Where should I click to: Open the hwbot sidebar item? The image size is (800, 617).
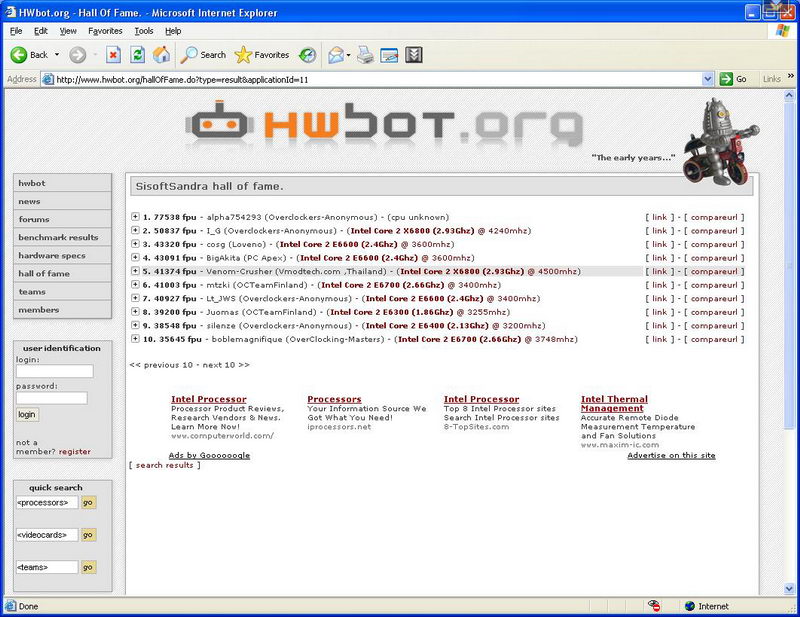tap(62, 183)
